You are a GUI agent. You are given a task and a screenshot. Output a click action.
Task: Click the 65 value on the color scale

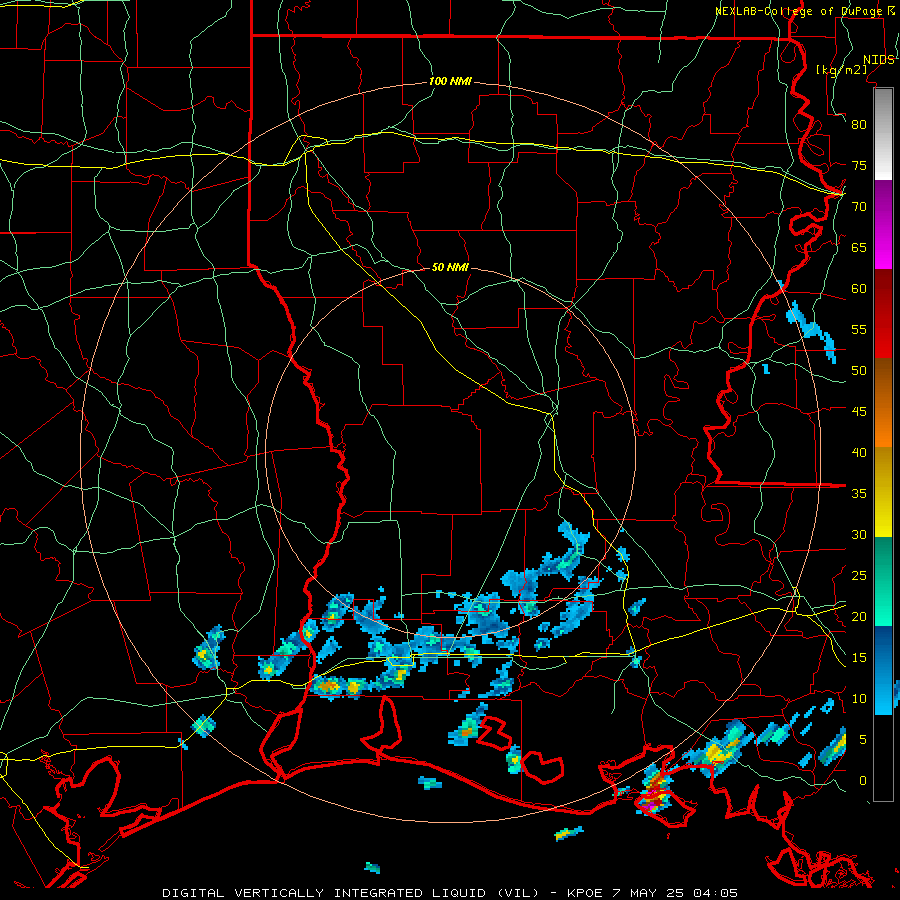859,248
